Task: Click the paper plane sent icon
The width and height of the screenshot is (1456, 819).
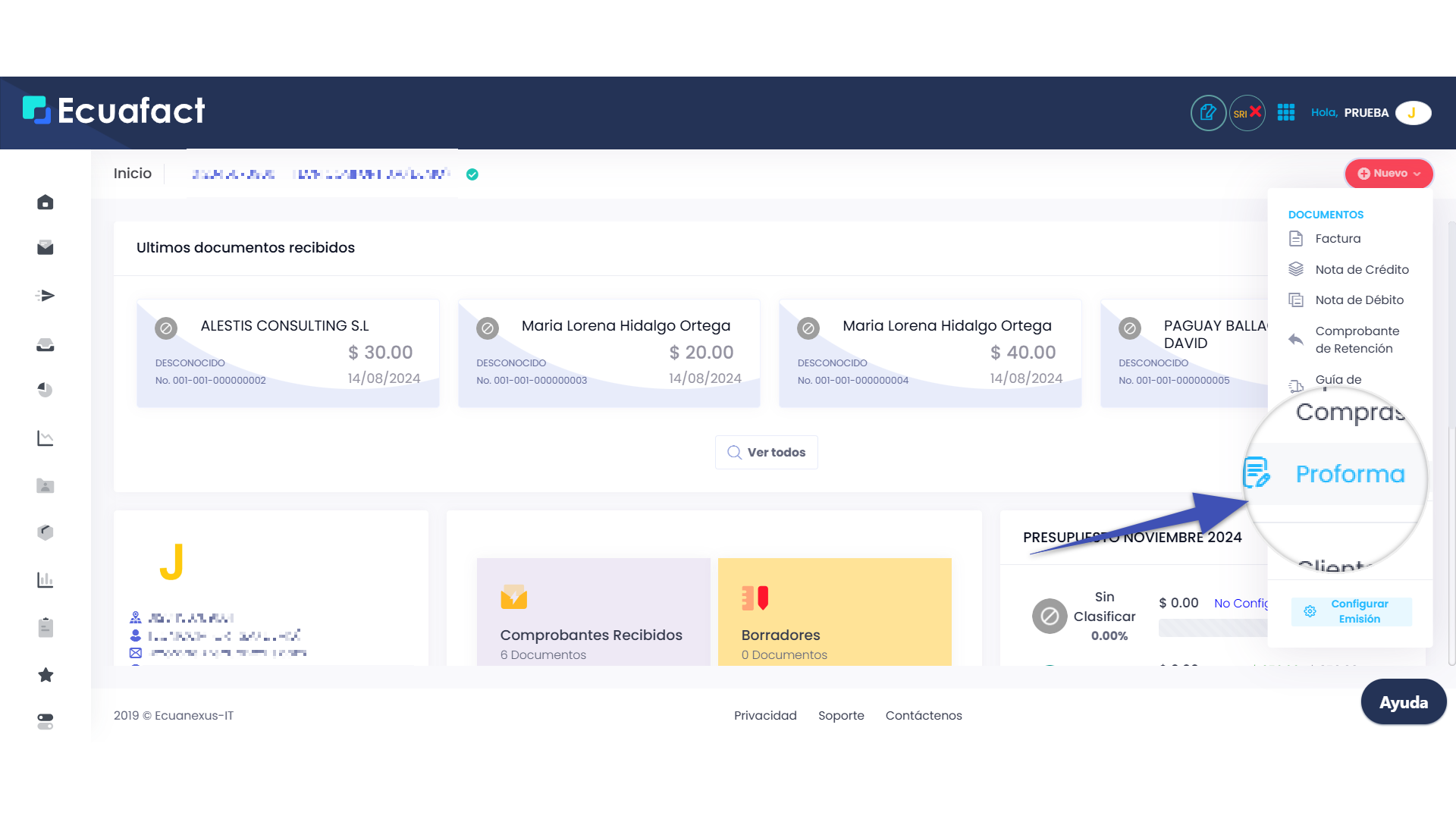Action: pyautogui.click(x=45, y=296)
